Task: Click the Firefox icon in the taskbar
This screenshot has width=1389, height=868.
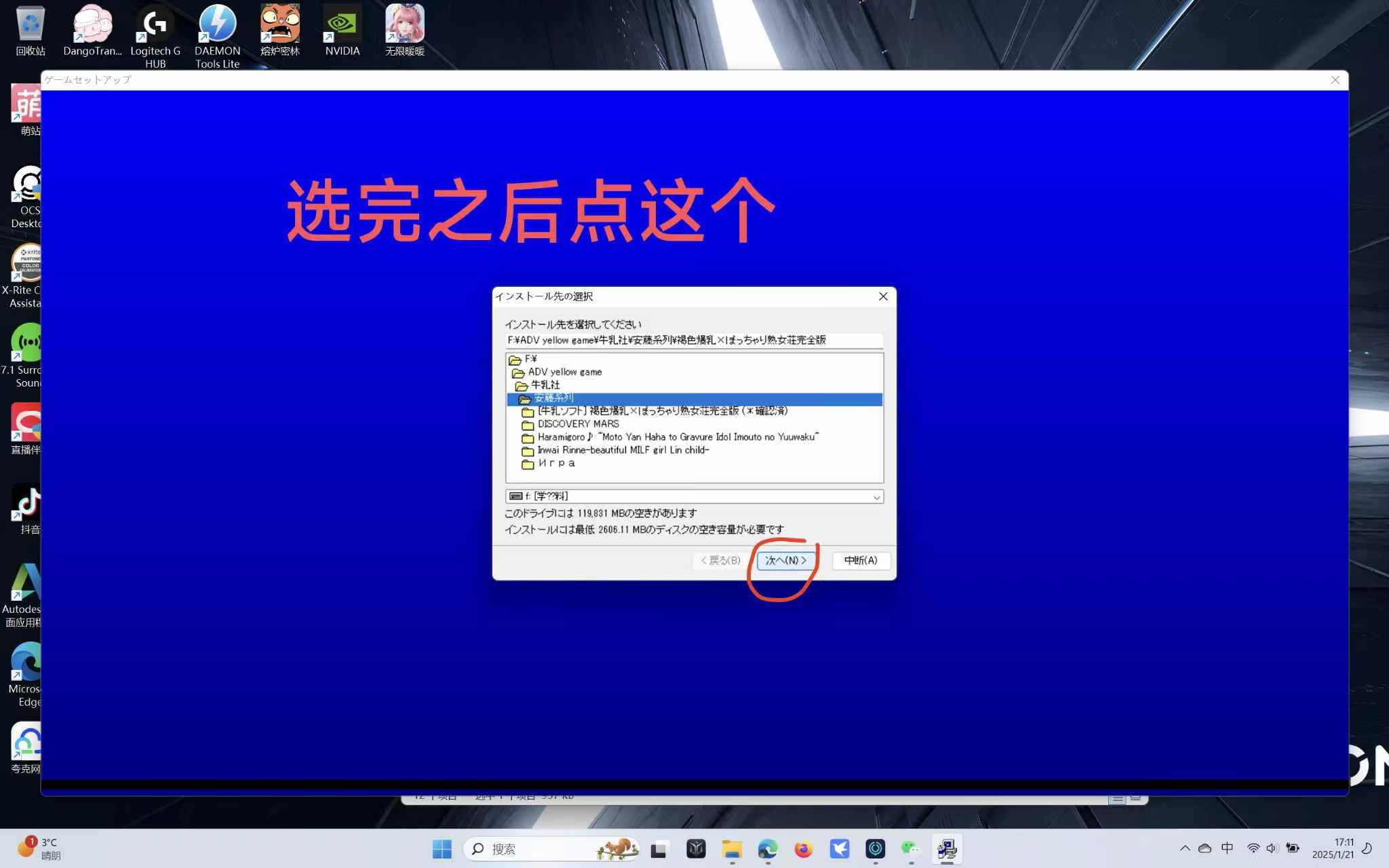Action: coord(803,848)
